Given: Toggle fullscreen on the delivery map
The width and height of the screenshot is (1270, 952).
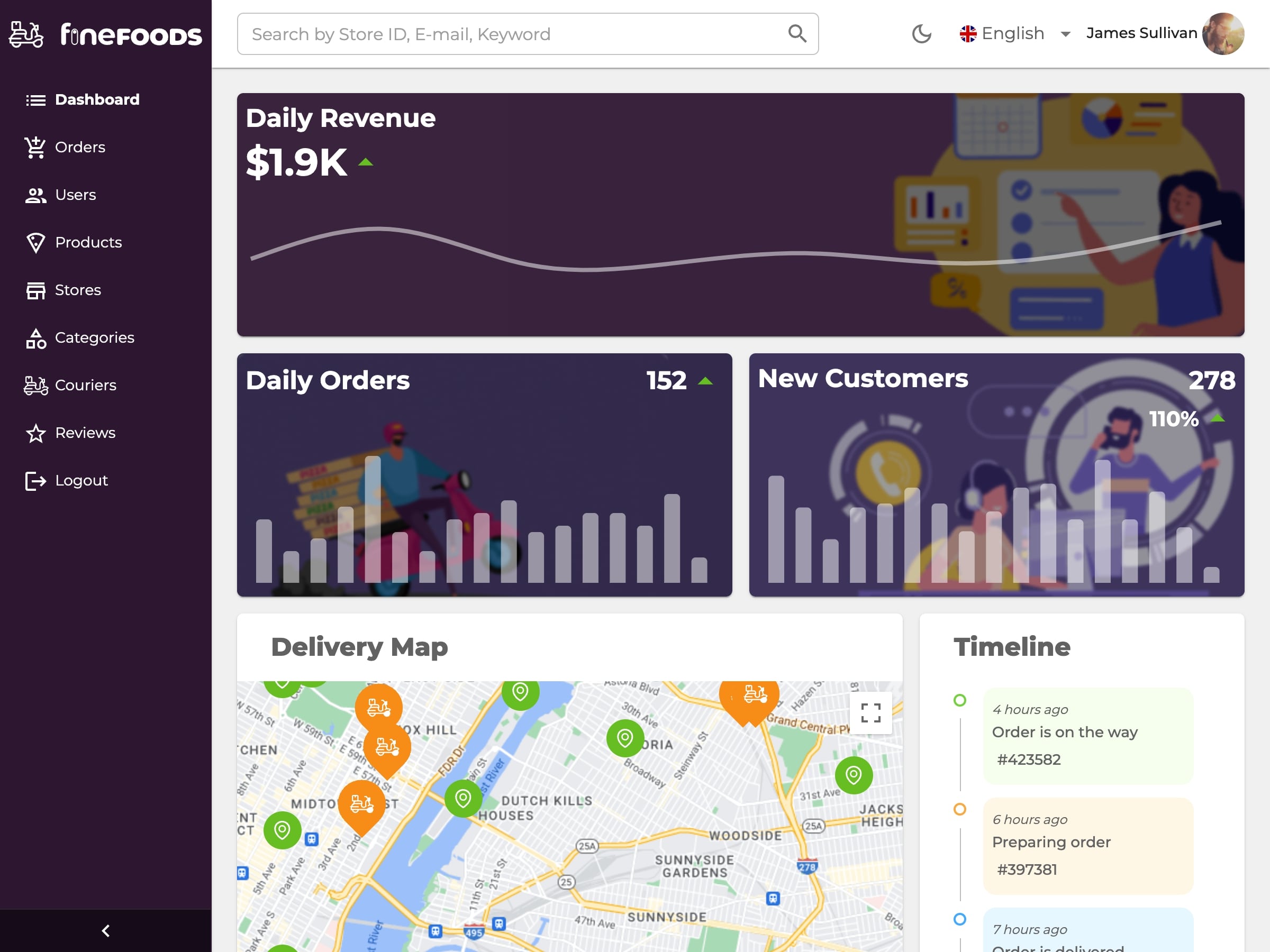Looking at the screenshot, I should (870, 713).
